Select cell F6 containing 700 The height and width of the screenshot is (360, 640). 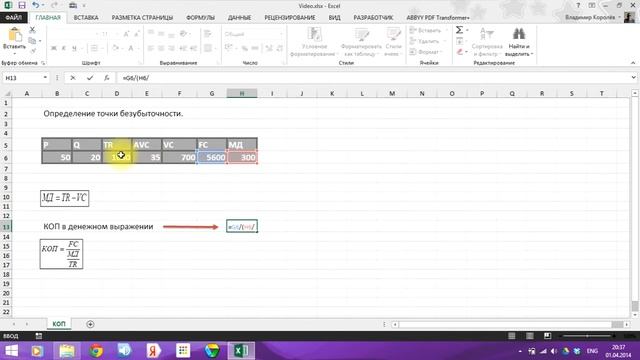coord(179,157)
